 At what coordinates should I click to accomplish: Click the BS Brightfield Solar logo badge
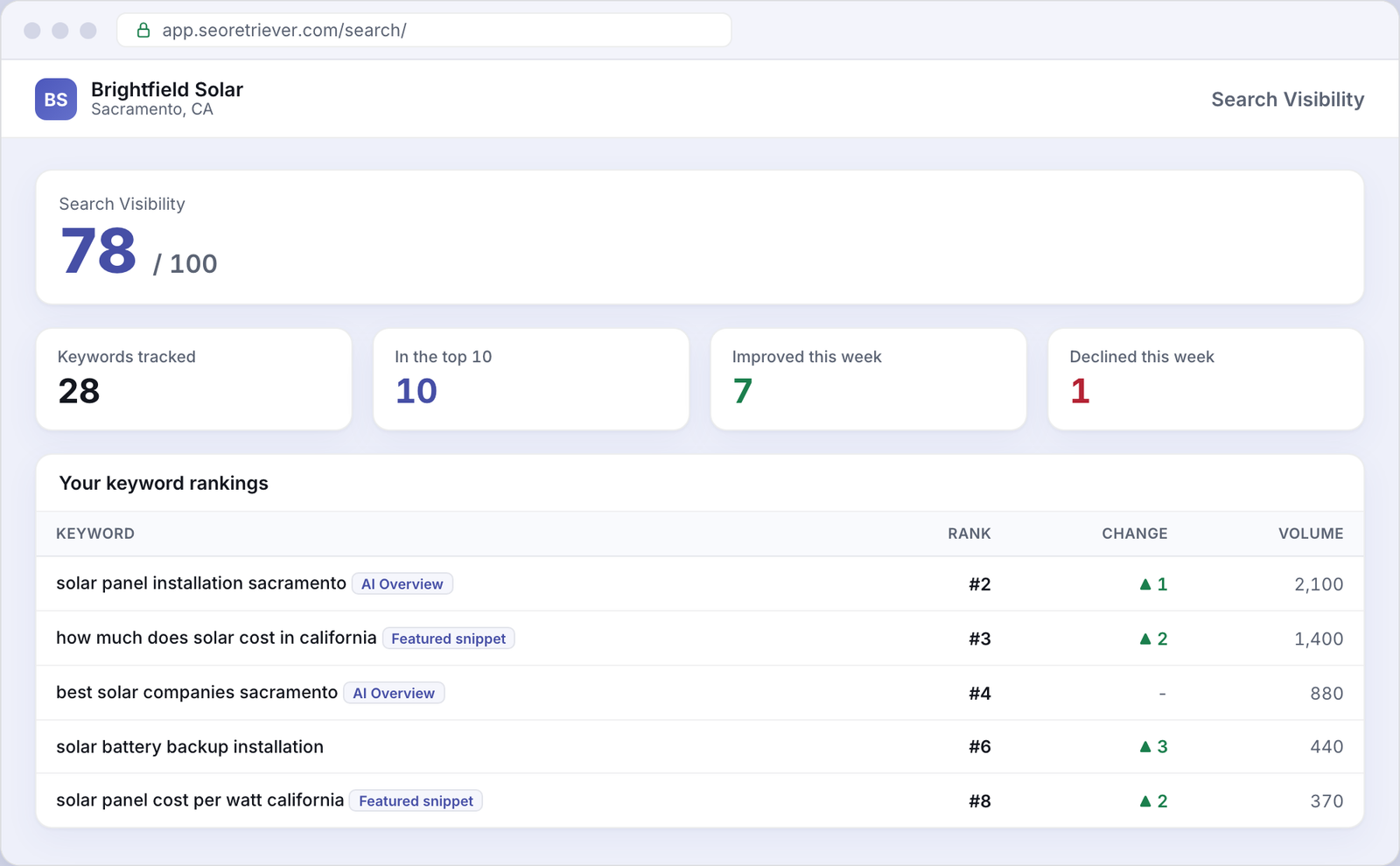tap(56, 99)
